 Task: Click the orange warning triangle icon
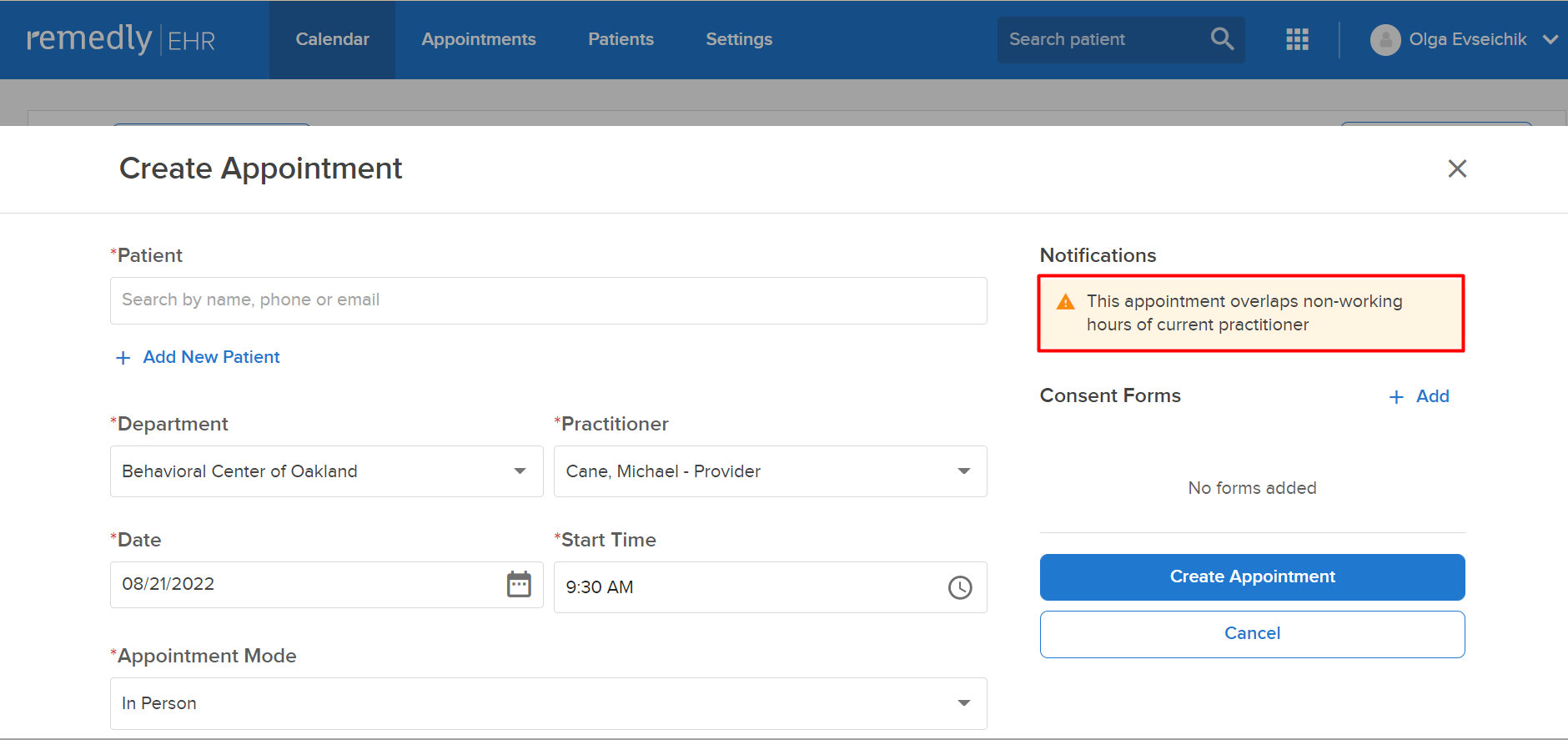point(1065,302)
